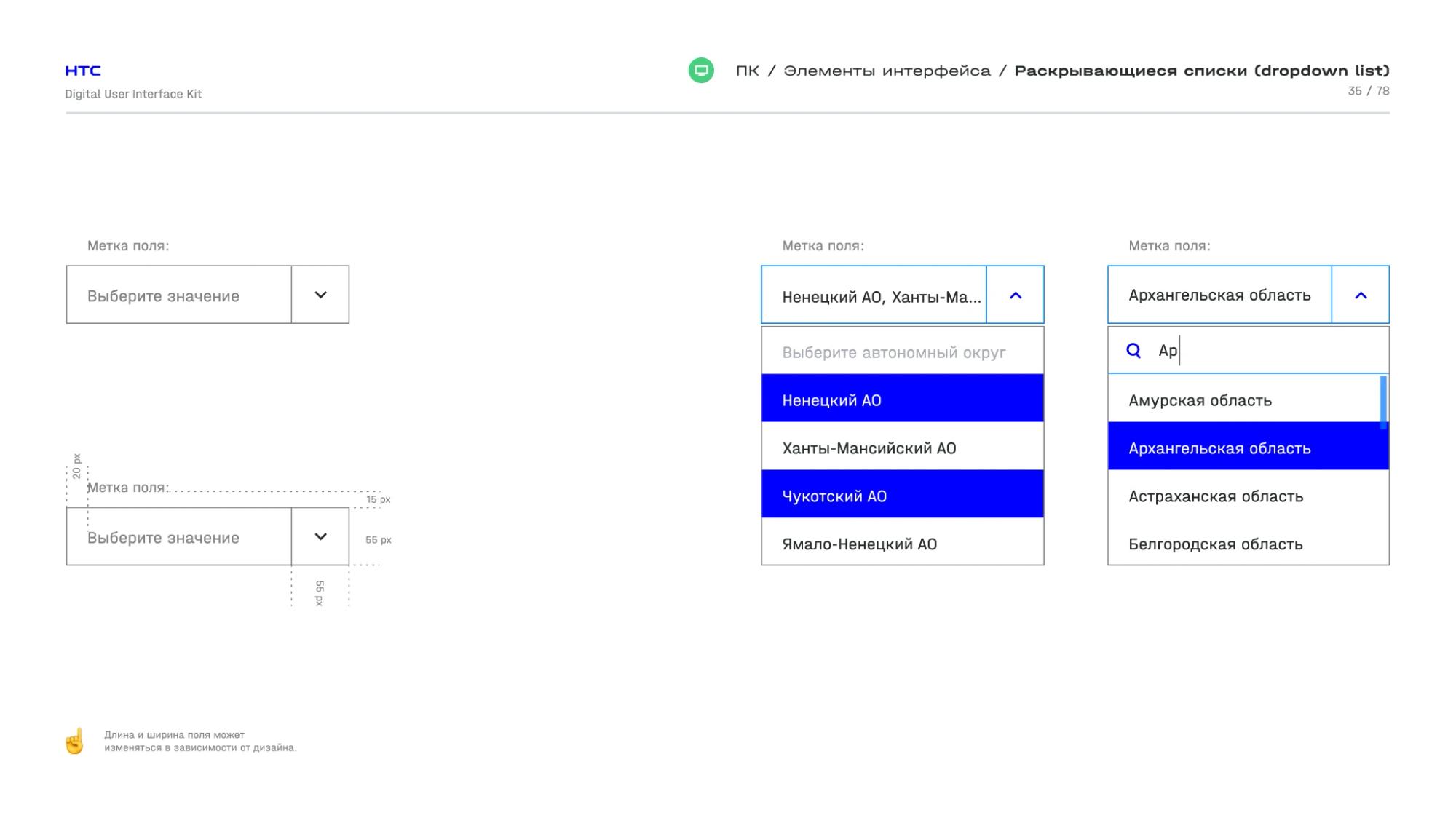Click the pointing hand emoji note icon
The image size is (1456, 818).
75,741
